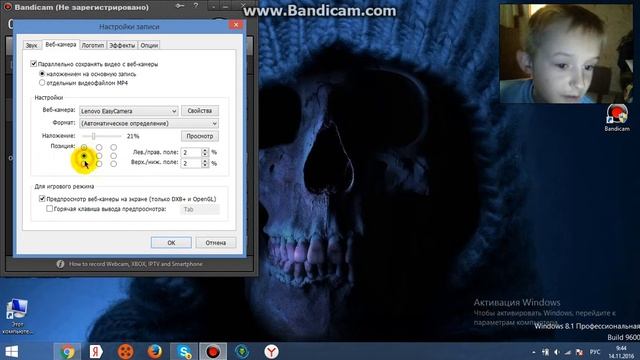Open How to record Webcam, XBOX link

point(136,264)
